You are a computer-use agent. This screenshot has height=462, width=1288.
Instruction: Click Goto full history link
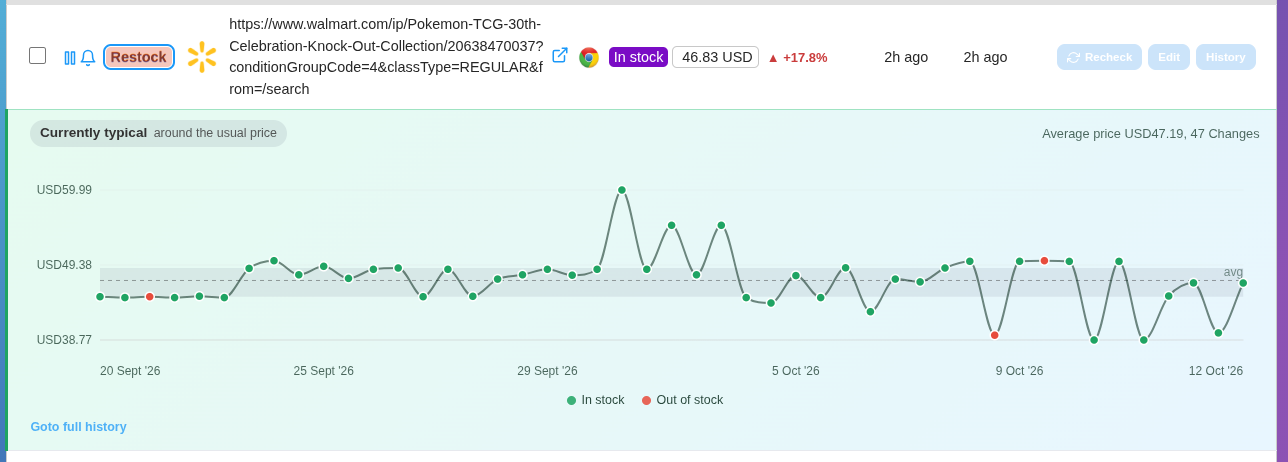(x=78, y=427)
